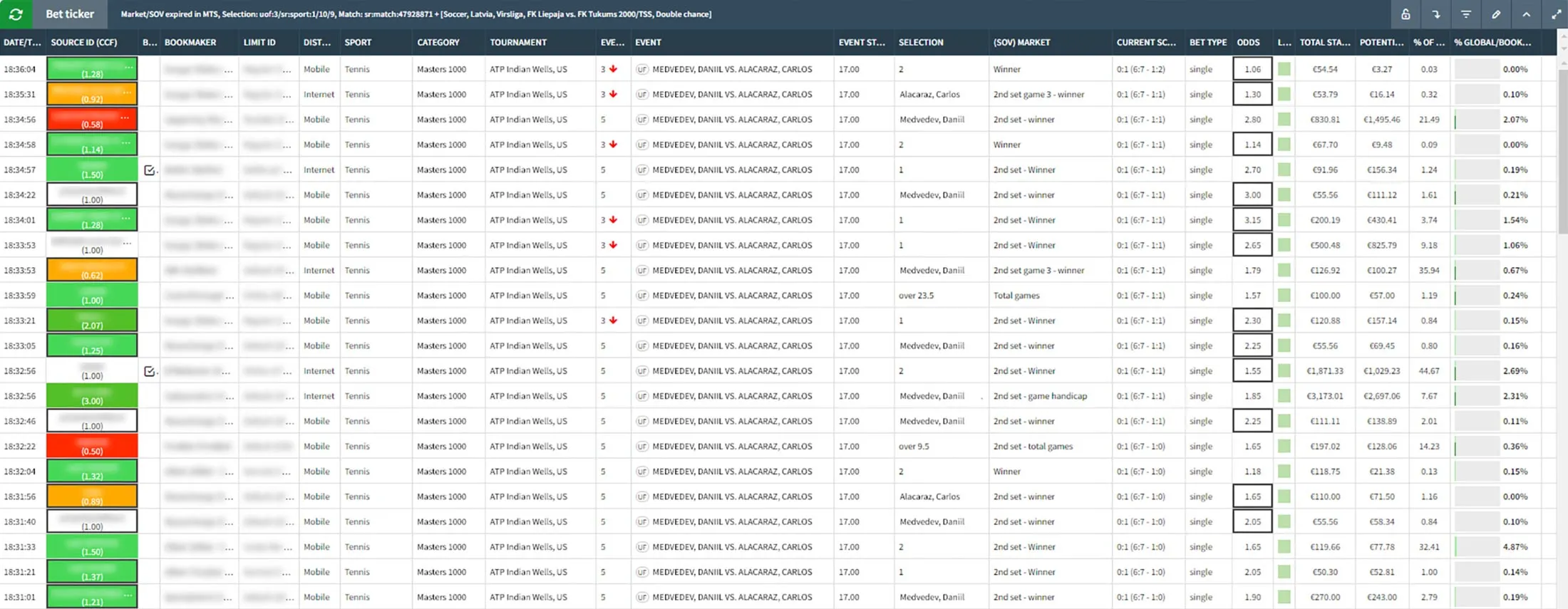The image size is (1568, 609).
Task: Collapse the panel with the up chevron
Action: [1526, 14]
